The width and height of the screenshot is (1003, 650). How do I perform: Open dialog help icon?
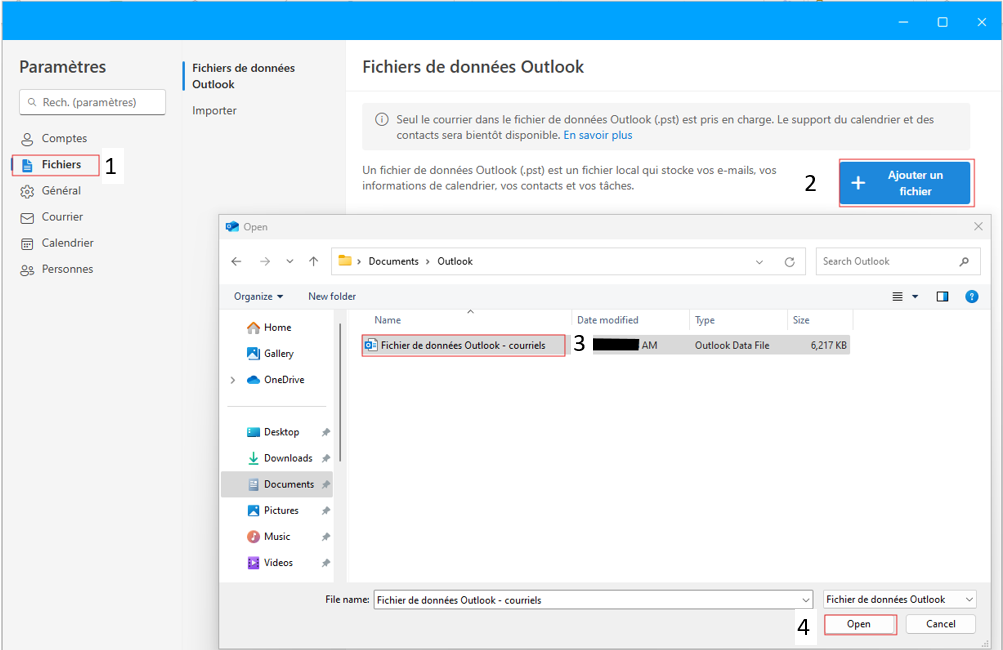972,296
